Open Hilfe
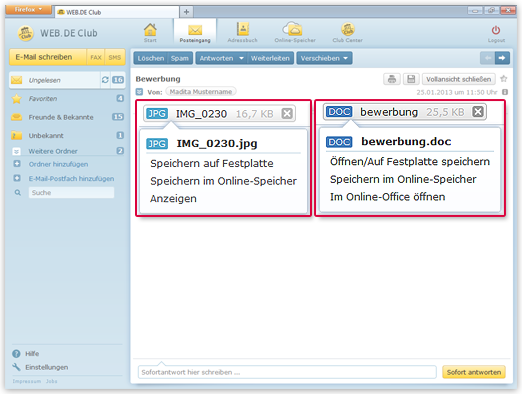The image size is (522, 394). 32,354
